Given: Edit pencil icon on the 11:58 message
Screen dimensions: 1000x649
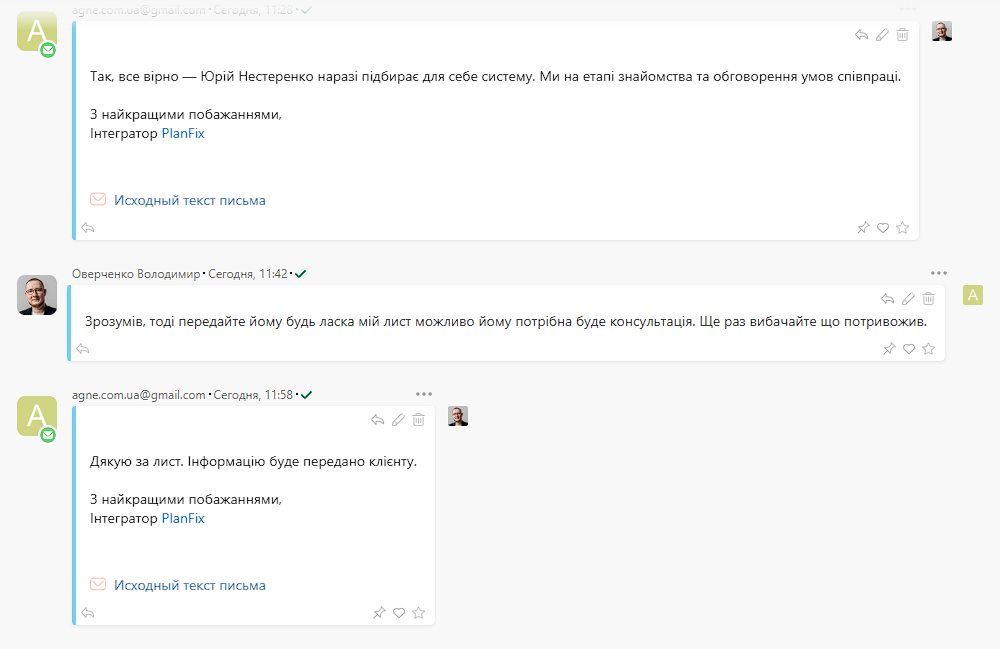Looking at the screenshot, I should (398, 419).
